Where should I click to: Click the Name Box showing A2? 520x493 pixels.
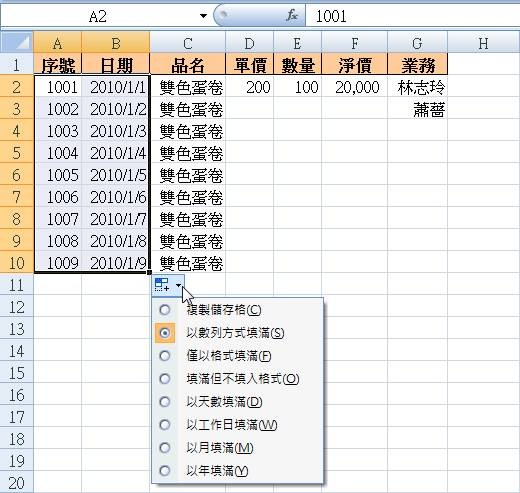click(98, 16)
